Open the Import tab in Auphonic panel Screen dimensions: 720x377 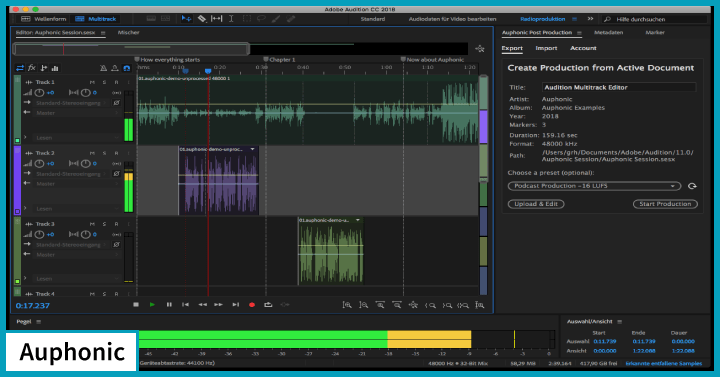click(546, 48)
